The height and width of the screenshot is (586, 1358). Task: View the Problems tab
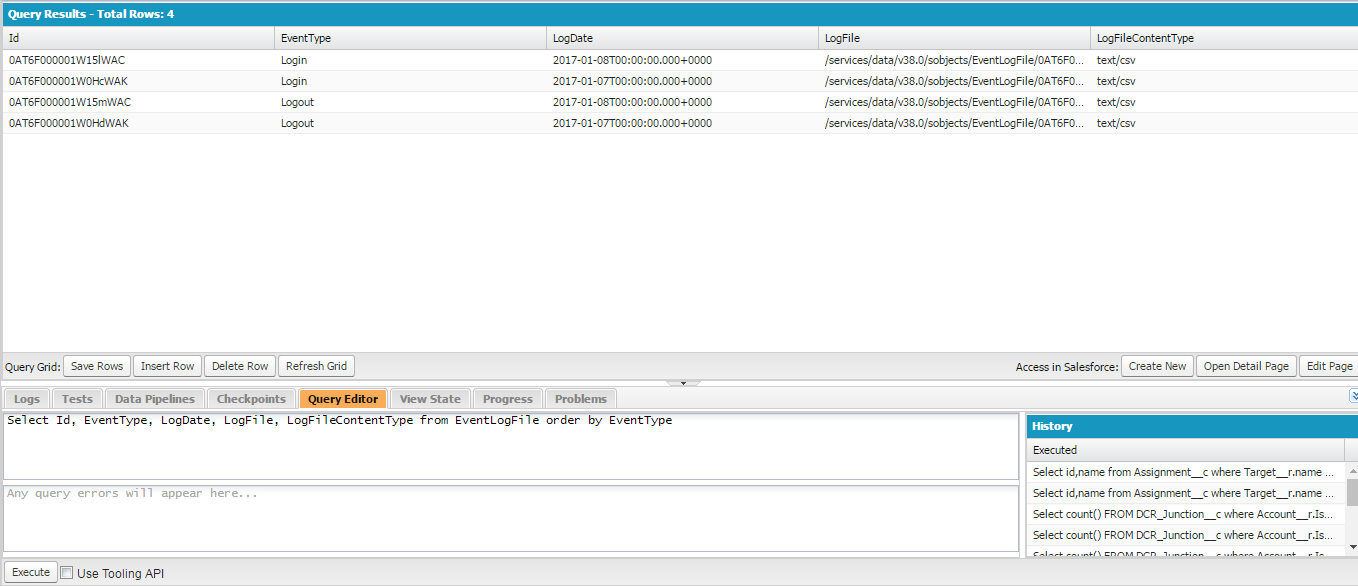[x=580, y=398]
